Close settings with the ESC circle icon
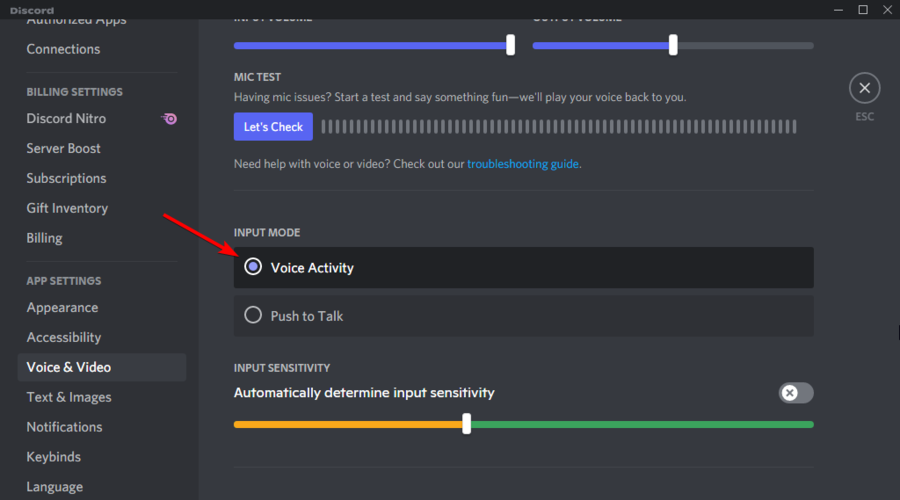 coord(864,88)
